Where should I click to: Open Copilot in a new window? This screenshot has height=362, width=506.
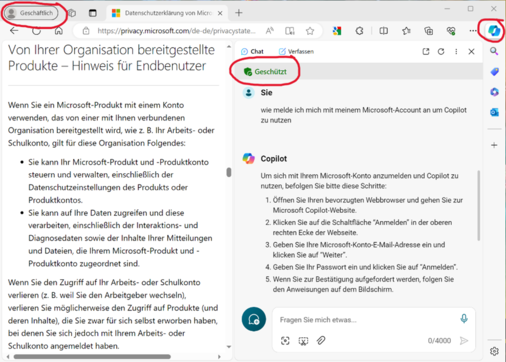(x=426, y=51)
